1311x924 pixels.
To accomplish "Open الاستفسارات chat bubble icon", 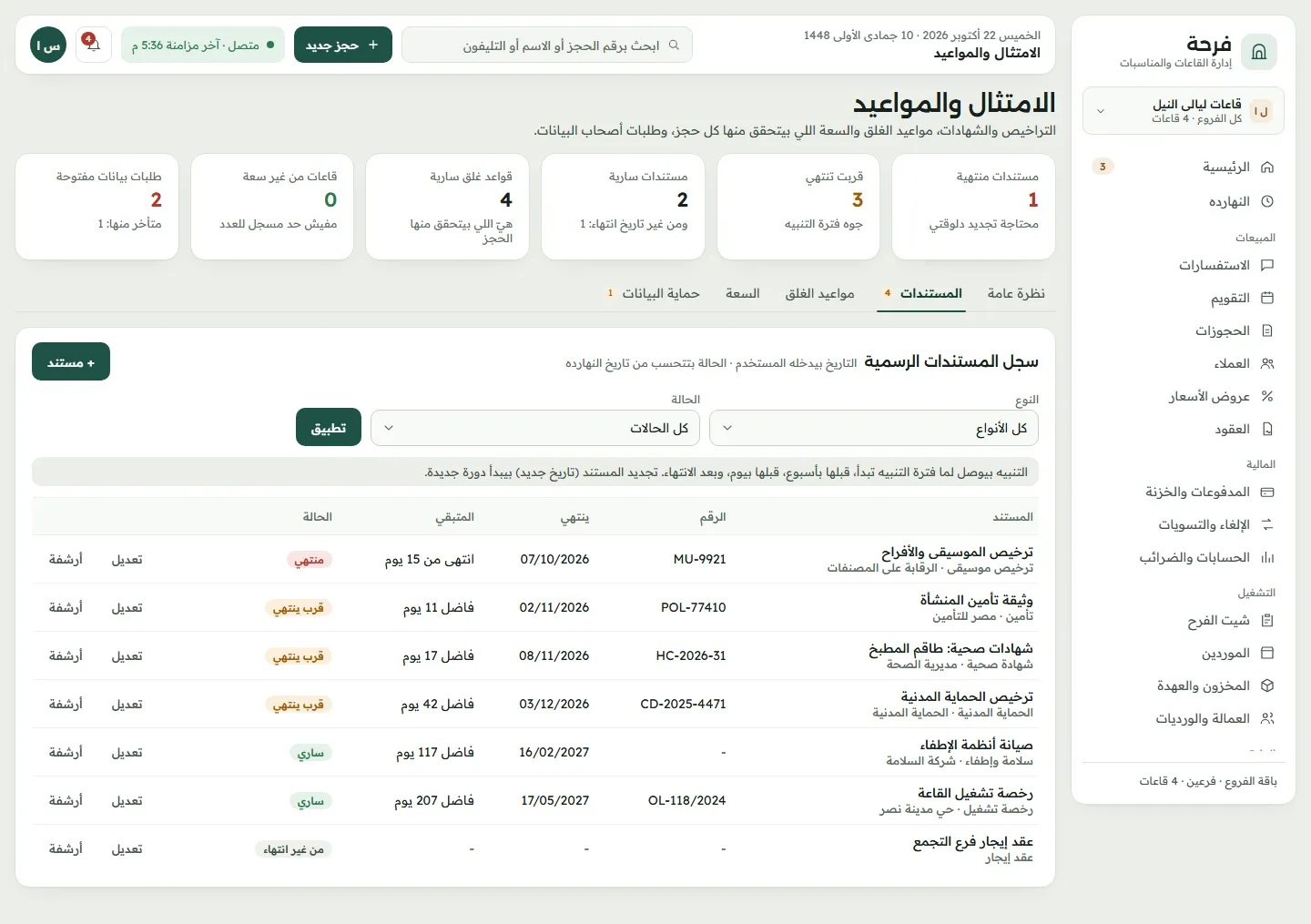I will tap(1266, 266).
